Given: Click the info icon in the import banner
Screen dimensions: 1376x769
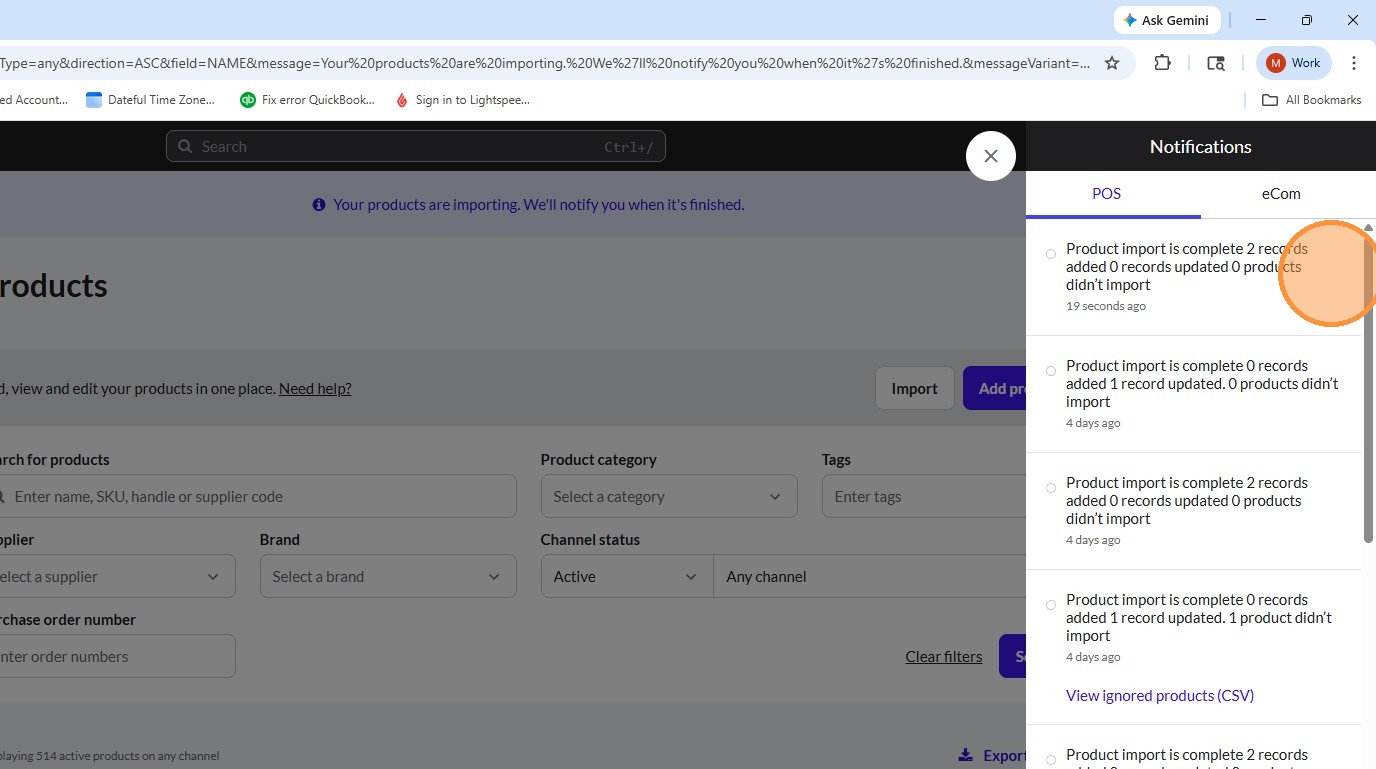Looking at the screenshot, I should coord(319,205).
